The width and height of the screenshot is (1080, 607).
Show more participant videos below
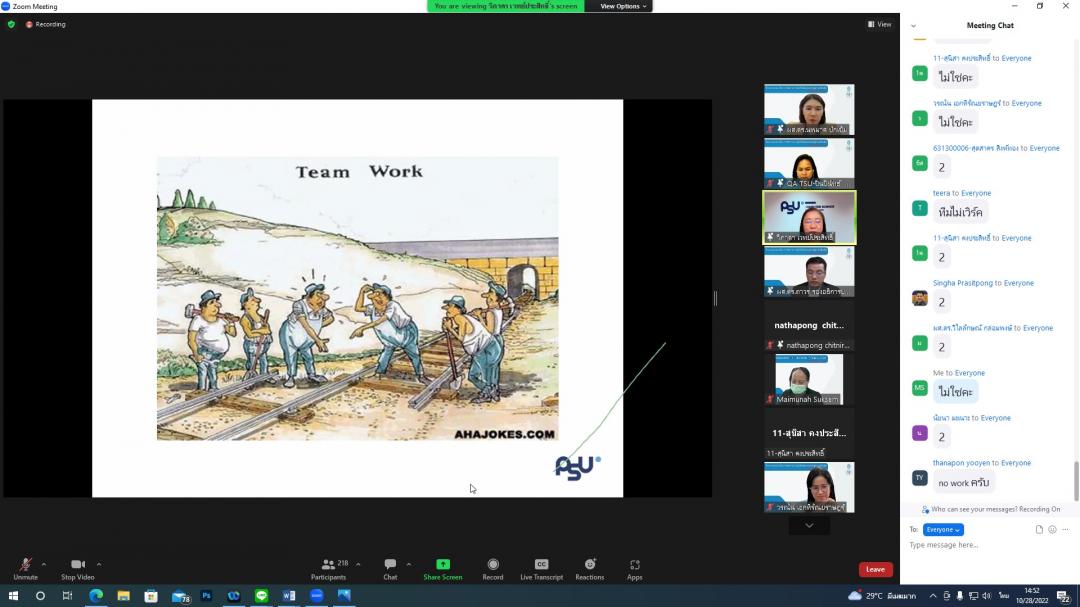tap(809, 526)
